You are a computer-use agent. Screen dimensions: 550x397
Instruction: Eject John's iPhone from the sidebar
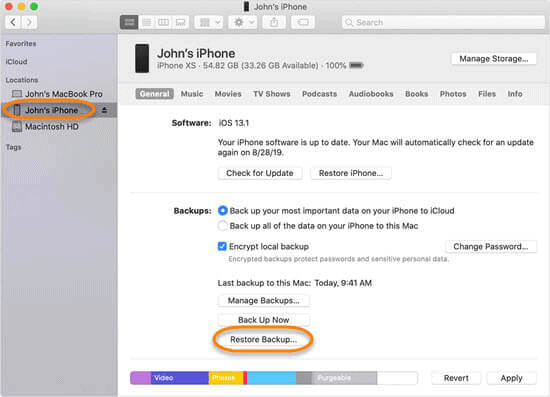click(104, 110)
